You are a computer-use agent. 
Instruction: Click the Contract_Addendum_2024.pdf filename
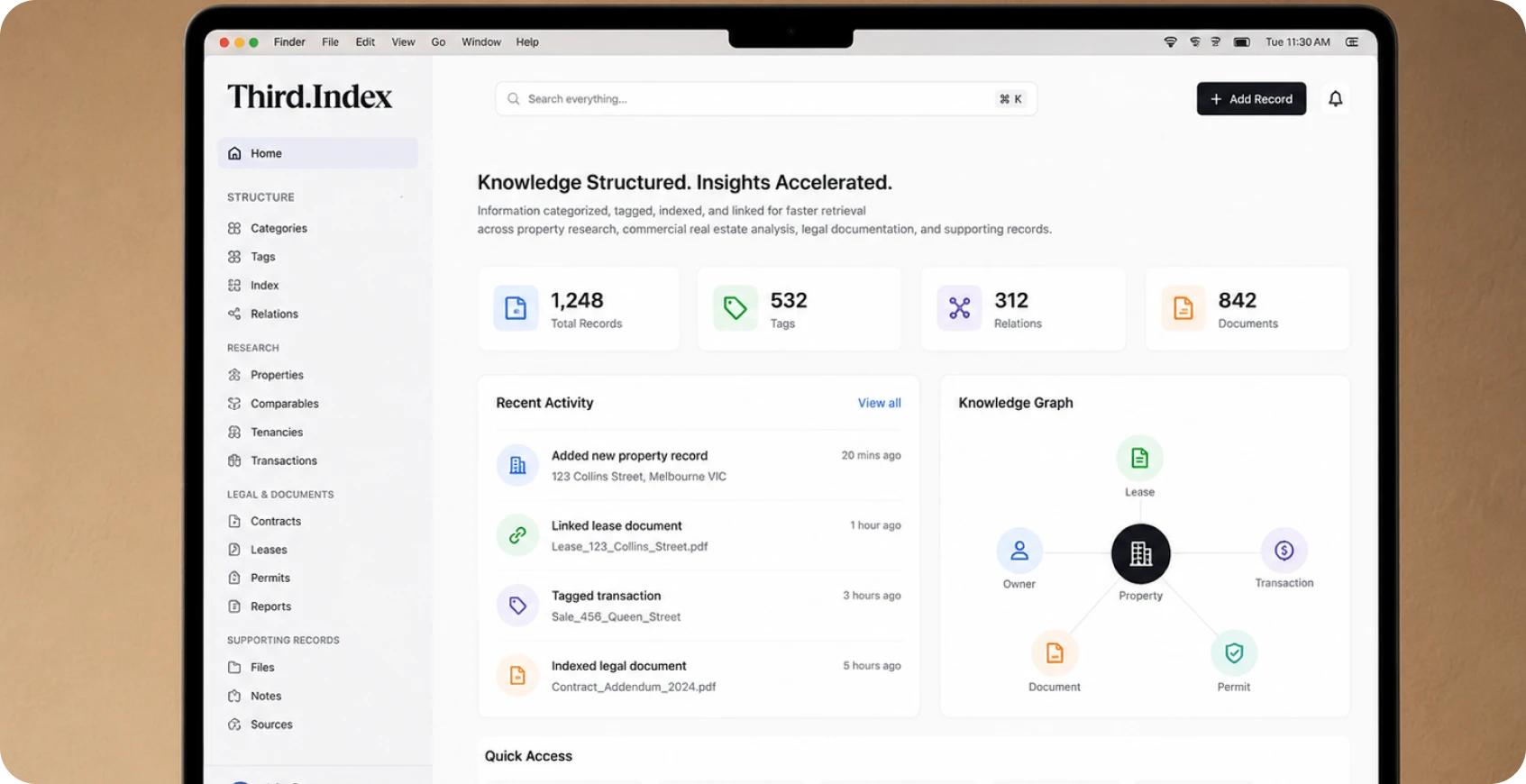tap(634, 688)
